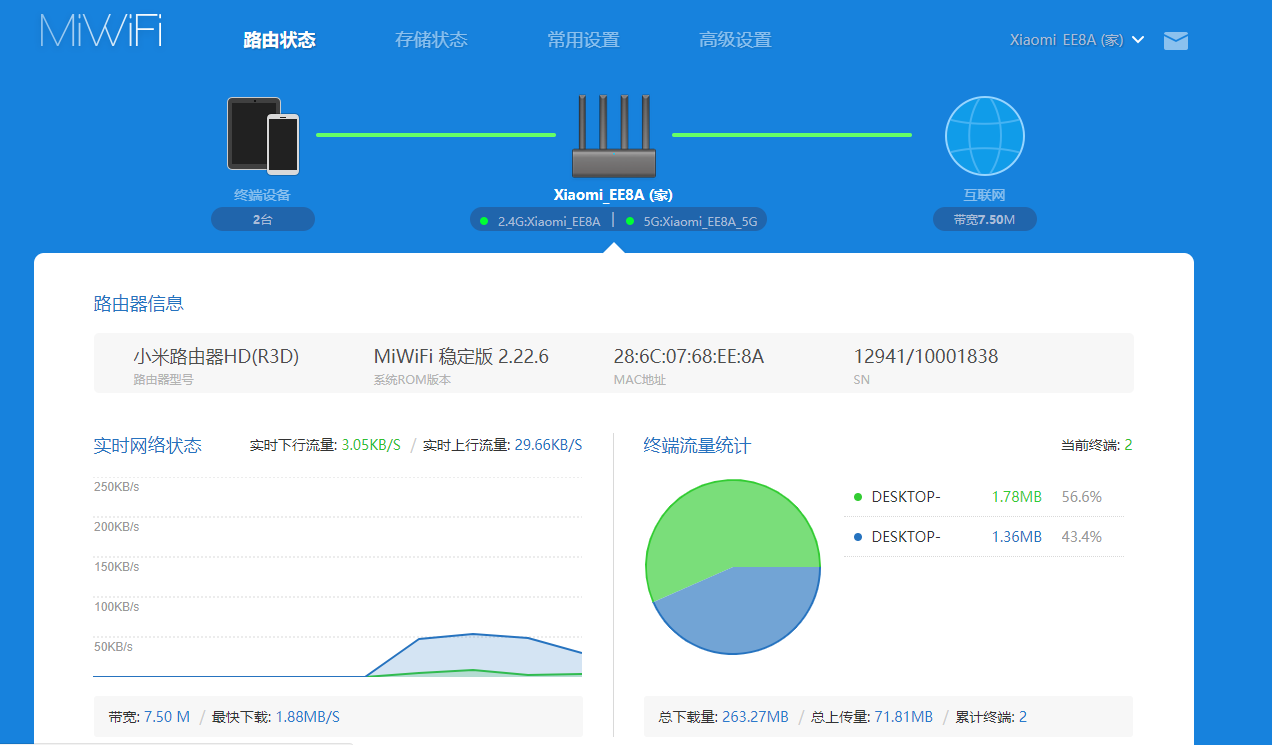Open the 高级设置 tab
Screen dimensions: 1272x745
[735, 40]
